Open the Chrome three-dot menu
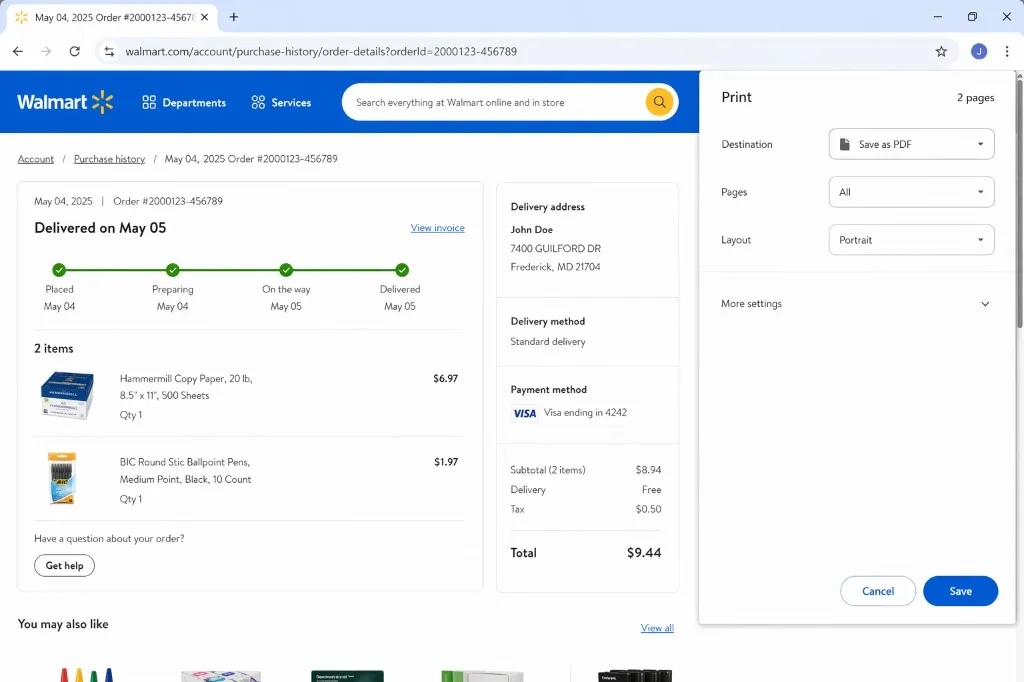This screenshot has height=682, width=1024. 1005,50
